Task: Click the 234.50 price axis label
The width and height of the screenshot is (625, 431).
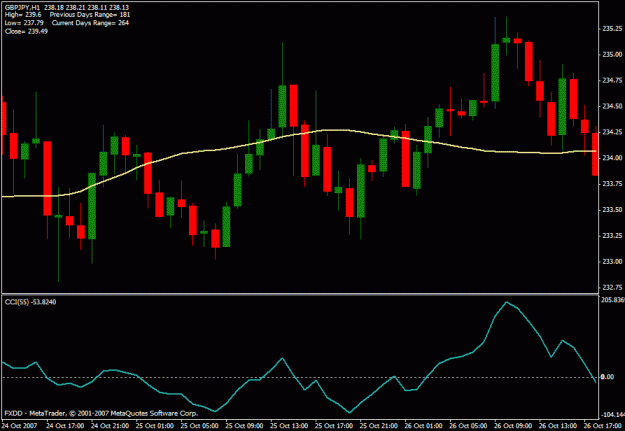Action: point(612,106)
